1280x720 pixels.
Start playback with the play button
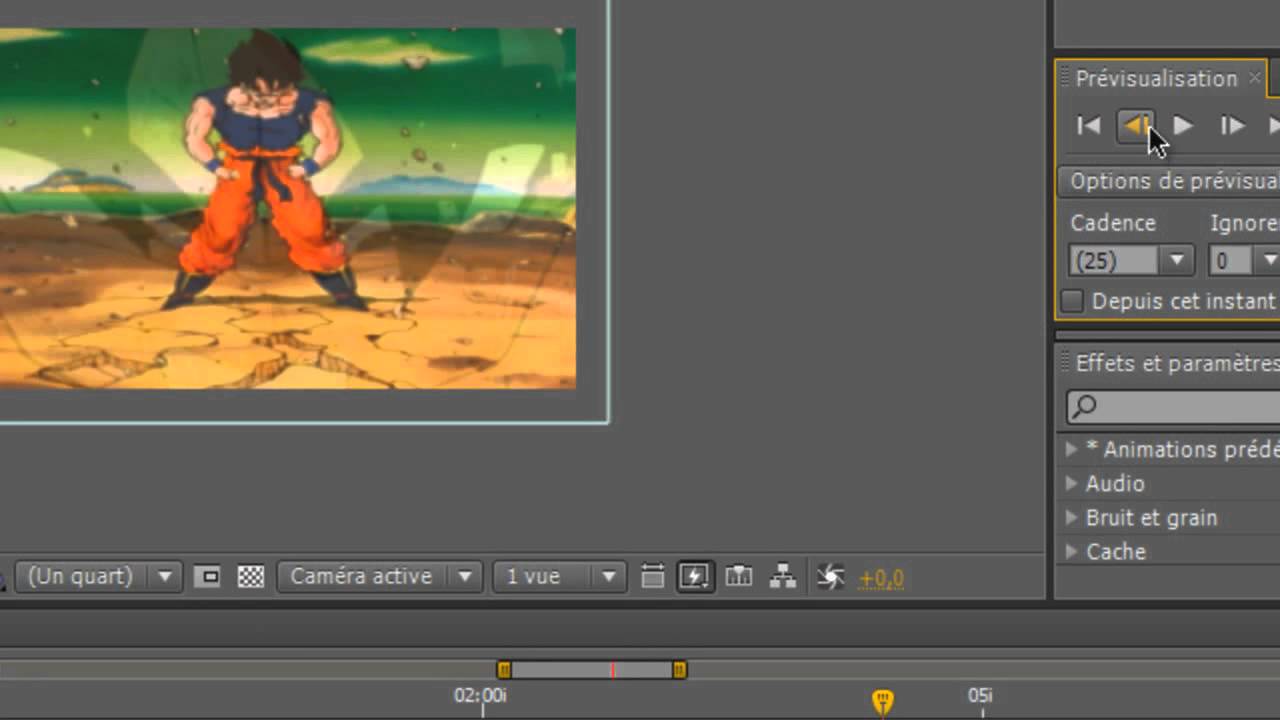(1183, 126)
